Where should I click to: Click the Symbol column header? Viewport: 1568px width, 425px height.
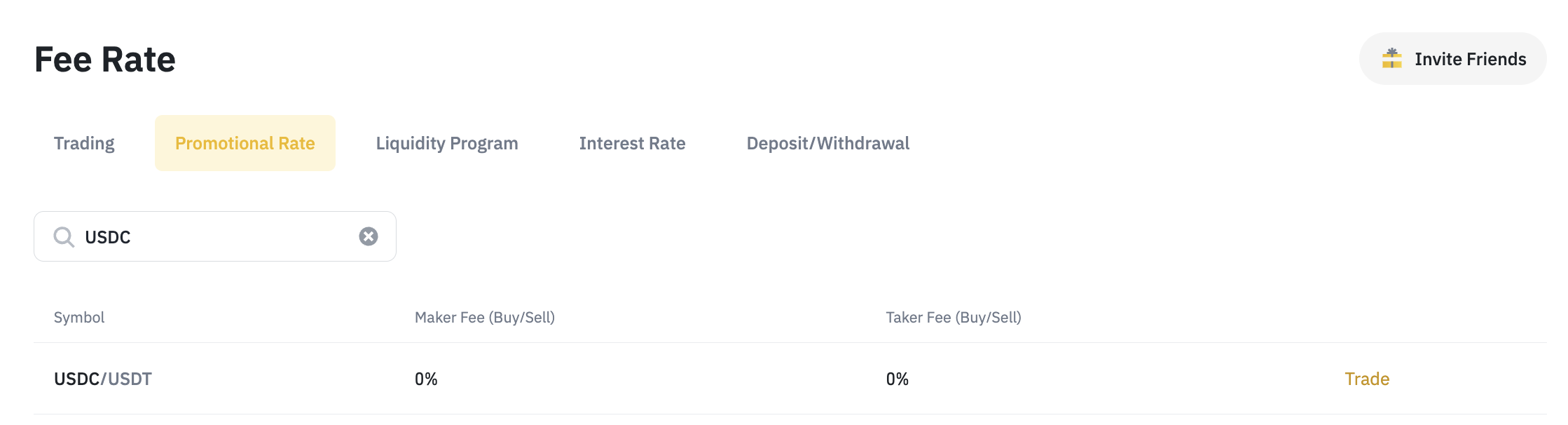79,318
